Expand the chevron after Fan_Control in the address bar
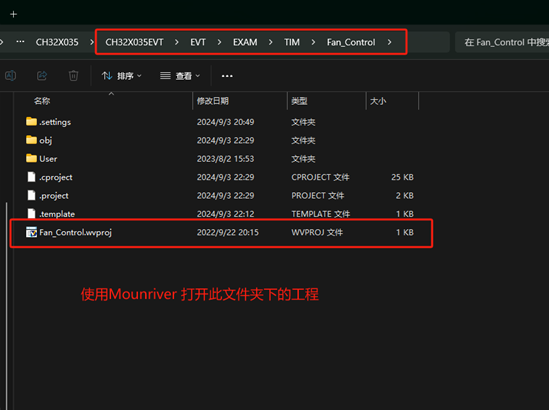Viewport: 549px width, 410px height. 389,42
